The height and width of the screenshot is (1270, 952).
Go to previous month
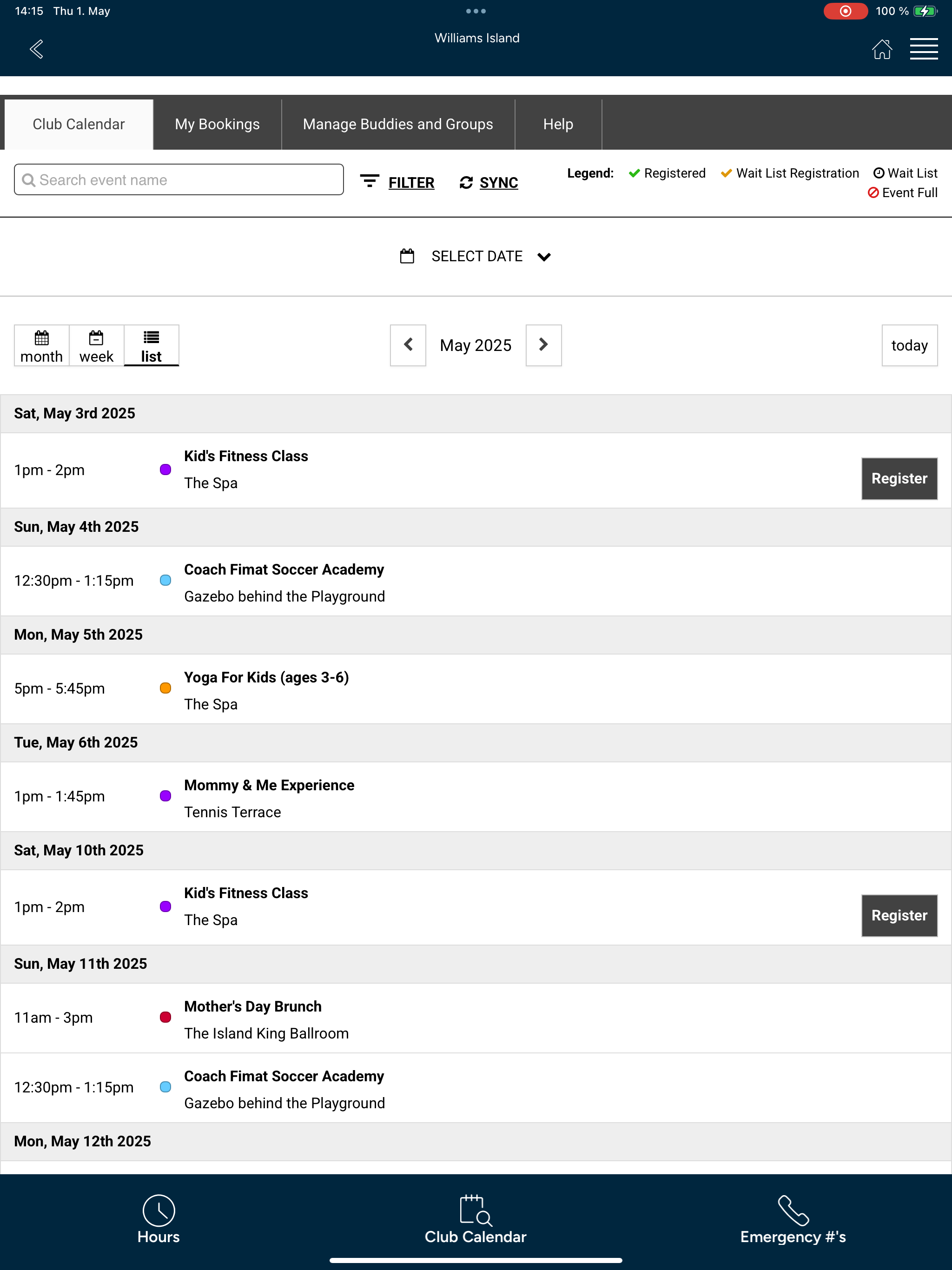tap(408, 345)
